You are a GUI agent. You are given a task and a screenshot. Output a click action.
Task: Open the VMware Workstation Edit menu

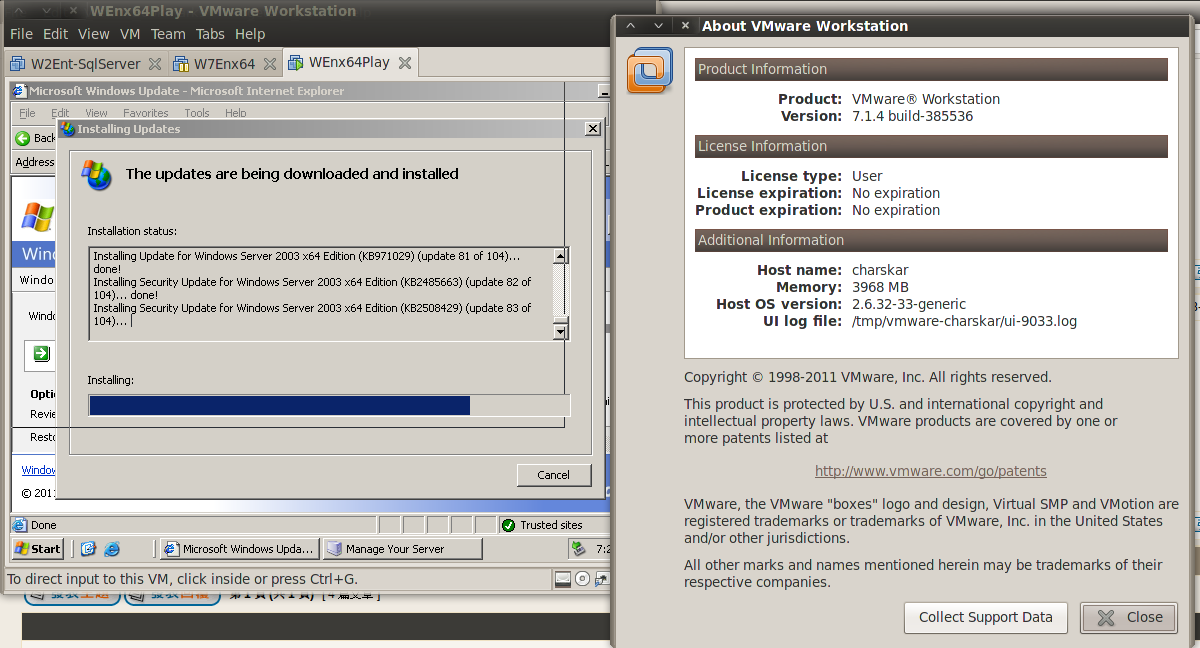pyautogui.click(x=53, y=34)
